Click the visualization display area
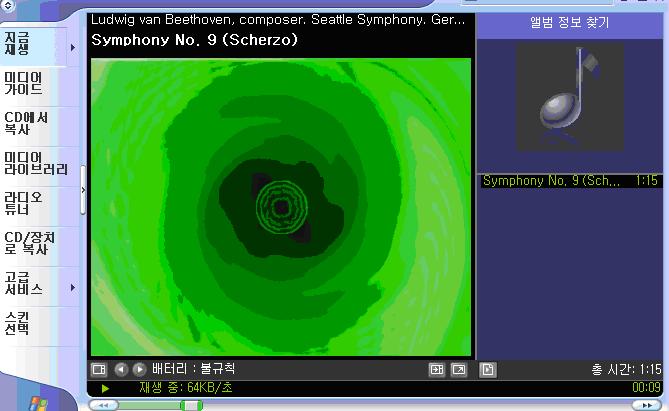Image resolution: width=669 pixels, height=411 pixels. (x=281, y=207)
